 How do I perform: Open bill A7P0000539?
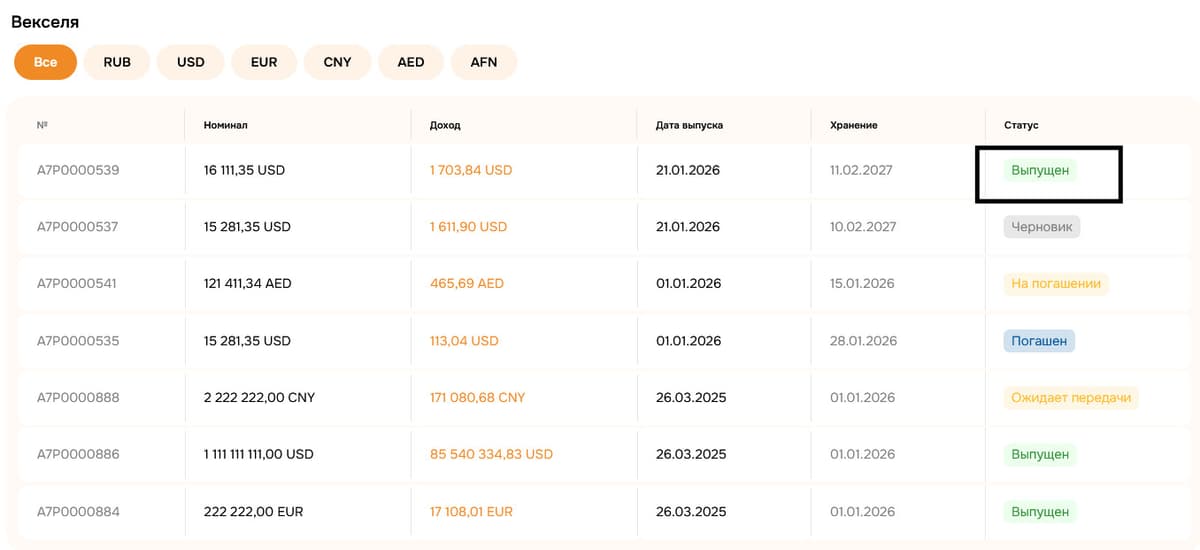tap(78, 170)
